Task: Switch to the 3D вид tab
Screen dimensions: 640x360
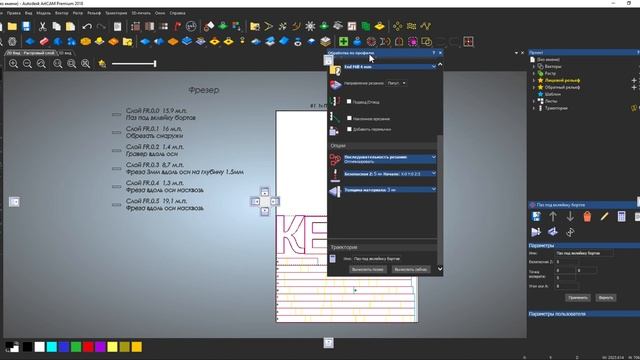Action: coord(65,53)
